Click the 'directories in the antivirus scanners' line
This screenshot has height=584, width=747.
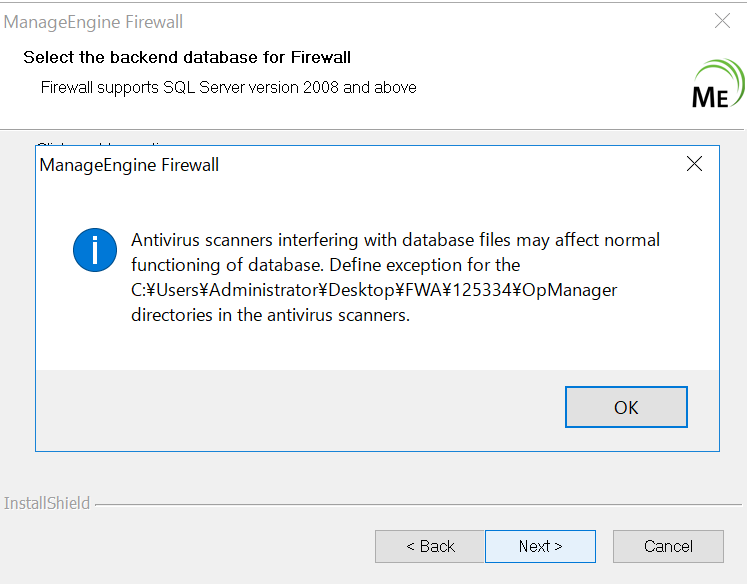click(270, 315)
